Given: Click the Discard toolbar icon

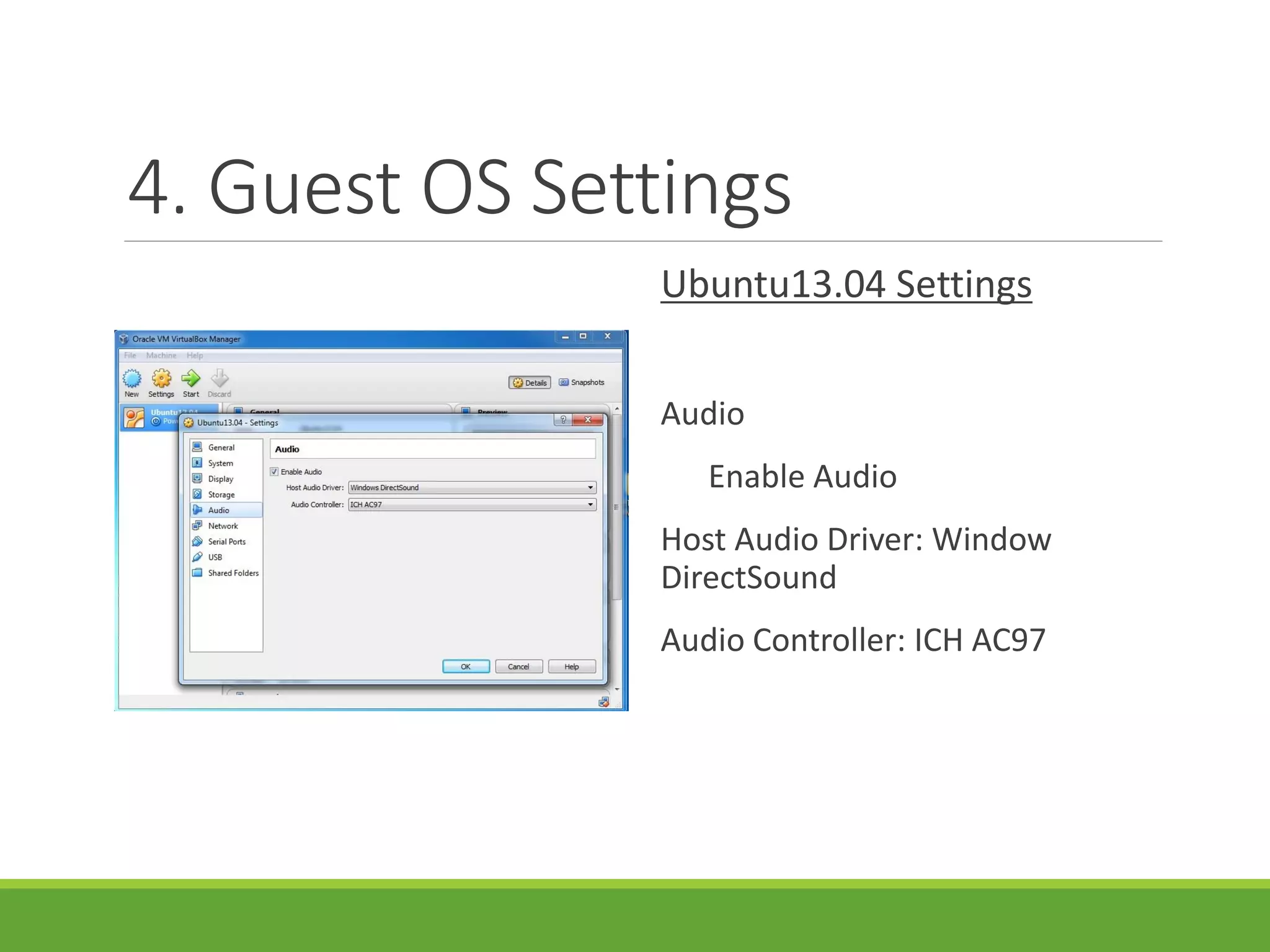Looking at the screenshot, I should pos(220,378).
